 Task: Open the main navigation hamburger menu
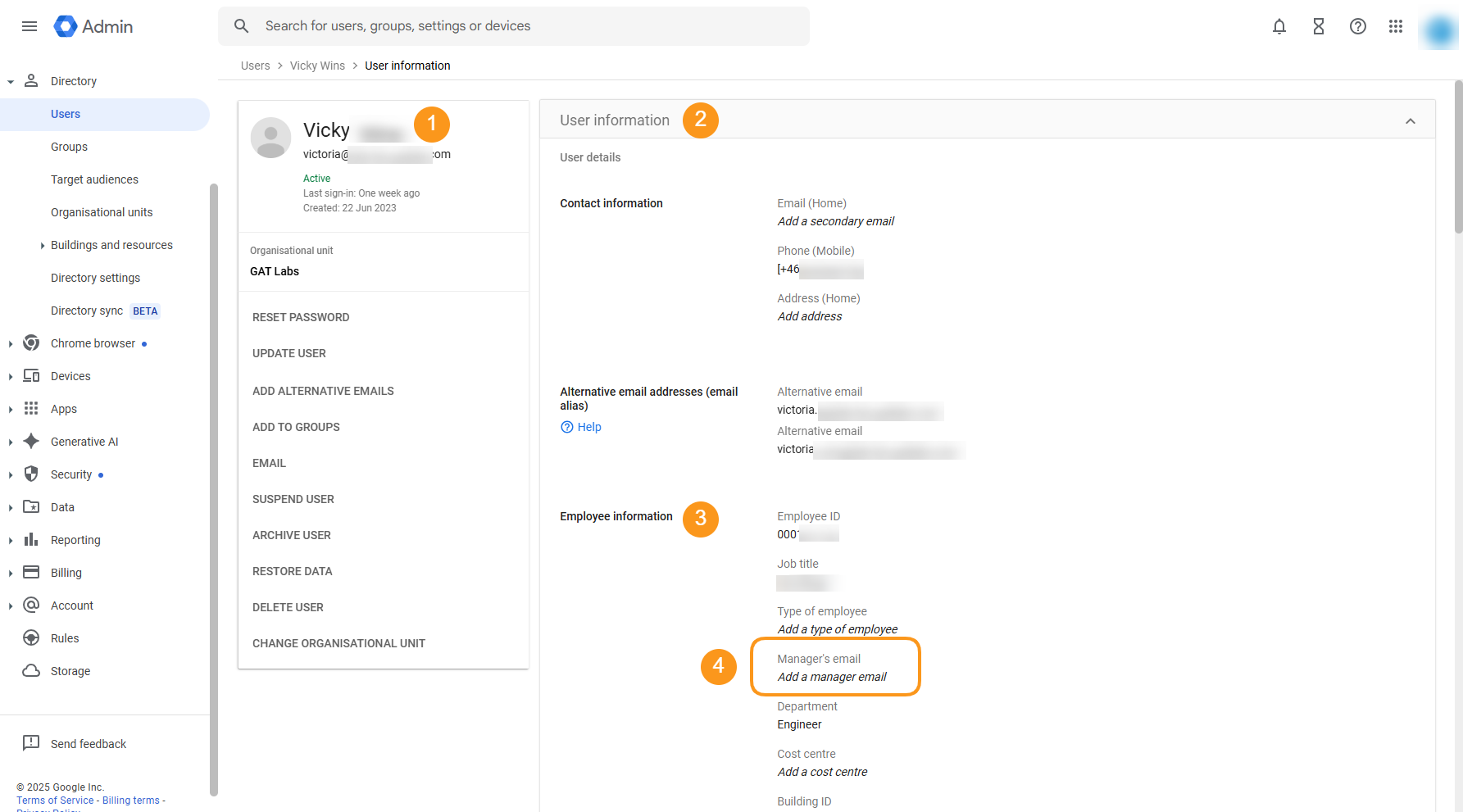(30, 25)
